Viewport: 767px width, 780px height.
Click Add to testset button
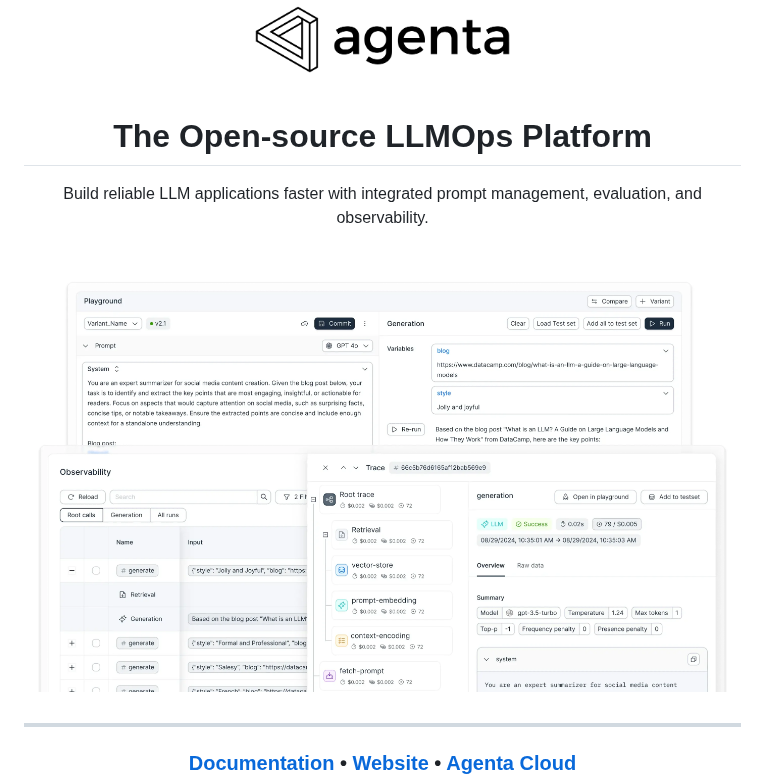tap(674, 497)
